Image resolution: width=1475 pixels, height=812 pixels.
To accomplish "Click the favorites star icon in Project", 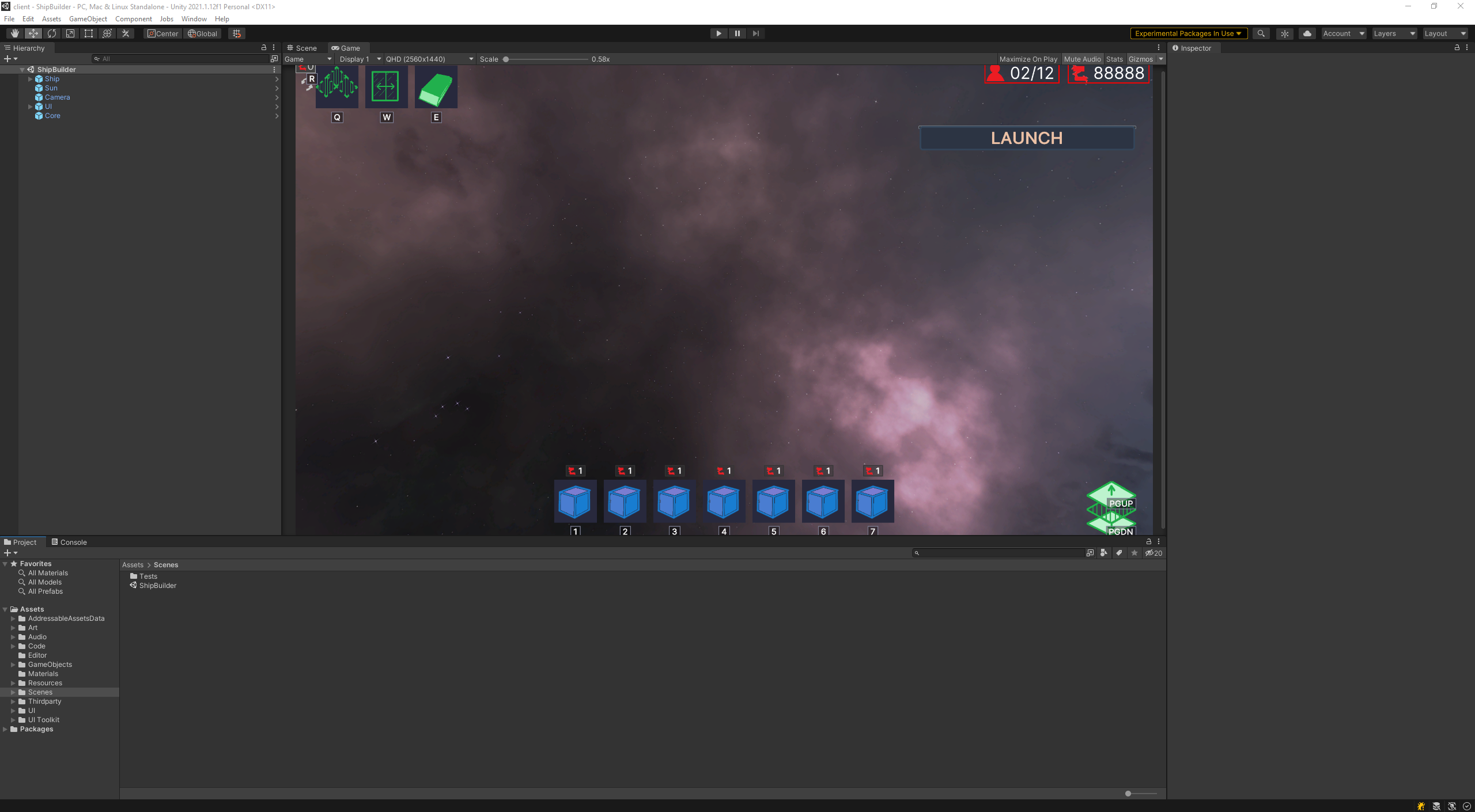I will point(1134,553).
